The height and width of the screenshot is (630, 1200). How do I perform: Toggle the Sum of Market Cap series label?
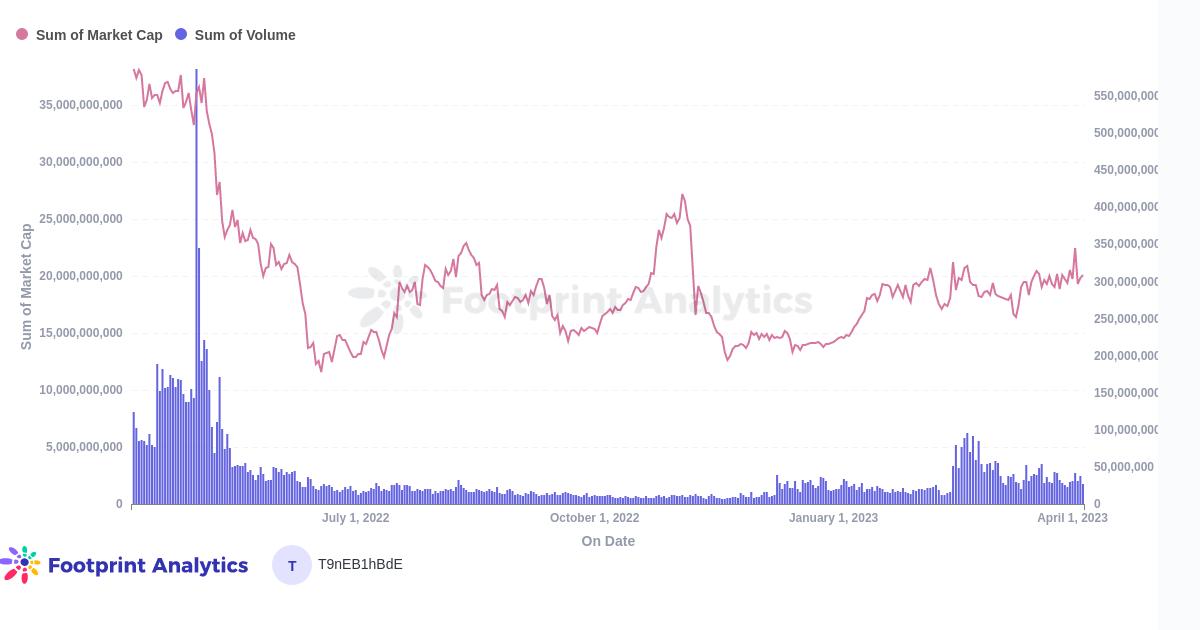[99, 35]
